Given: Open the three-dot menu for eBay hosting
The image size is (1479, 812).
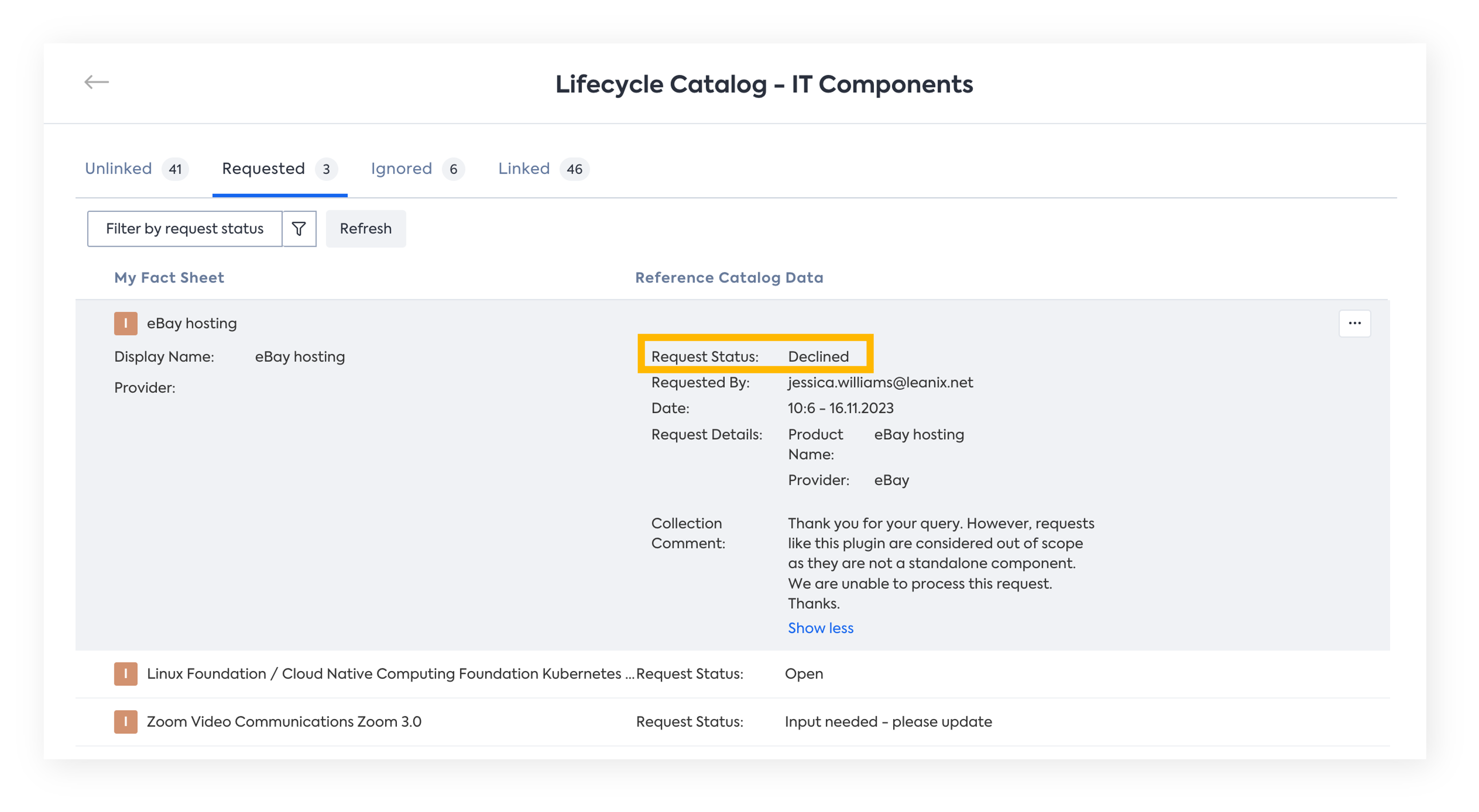Looking at the screenshot, I should point(1354,323).
